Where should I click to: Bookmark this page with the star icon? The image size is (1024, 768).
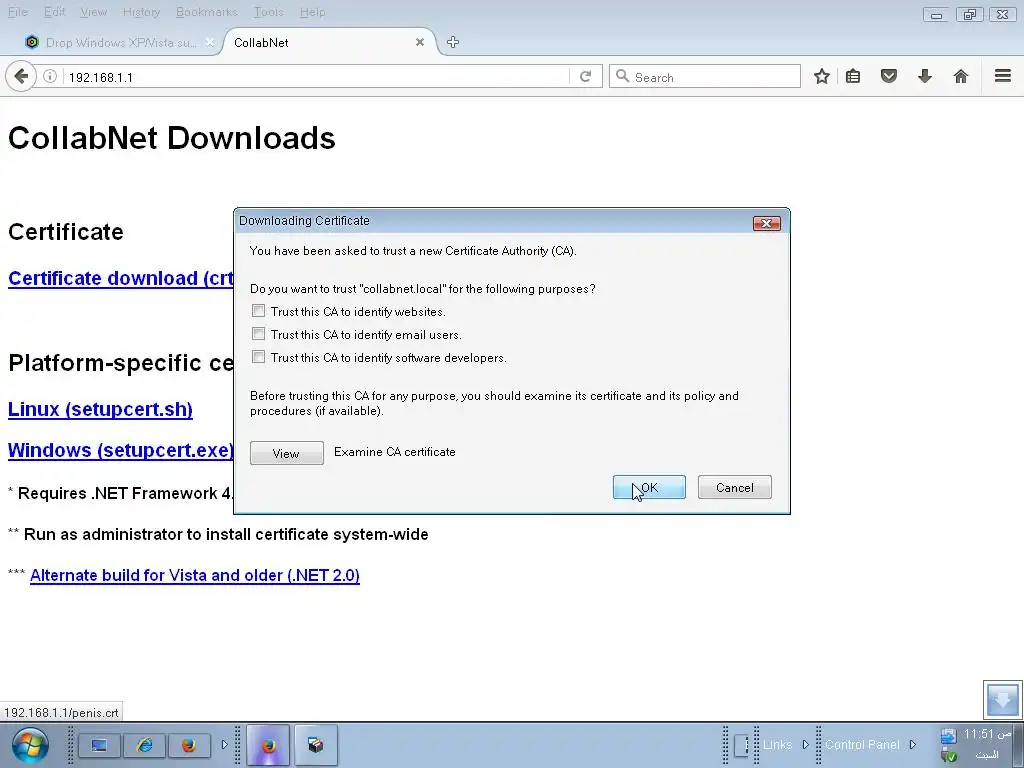pyautogui.click(x=822, y=76)
